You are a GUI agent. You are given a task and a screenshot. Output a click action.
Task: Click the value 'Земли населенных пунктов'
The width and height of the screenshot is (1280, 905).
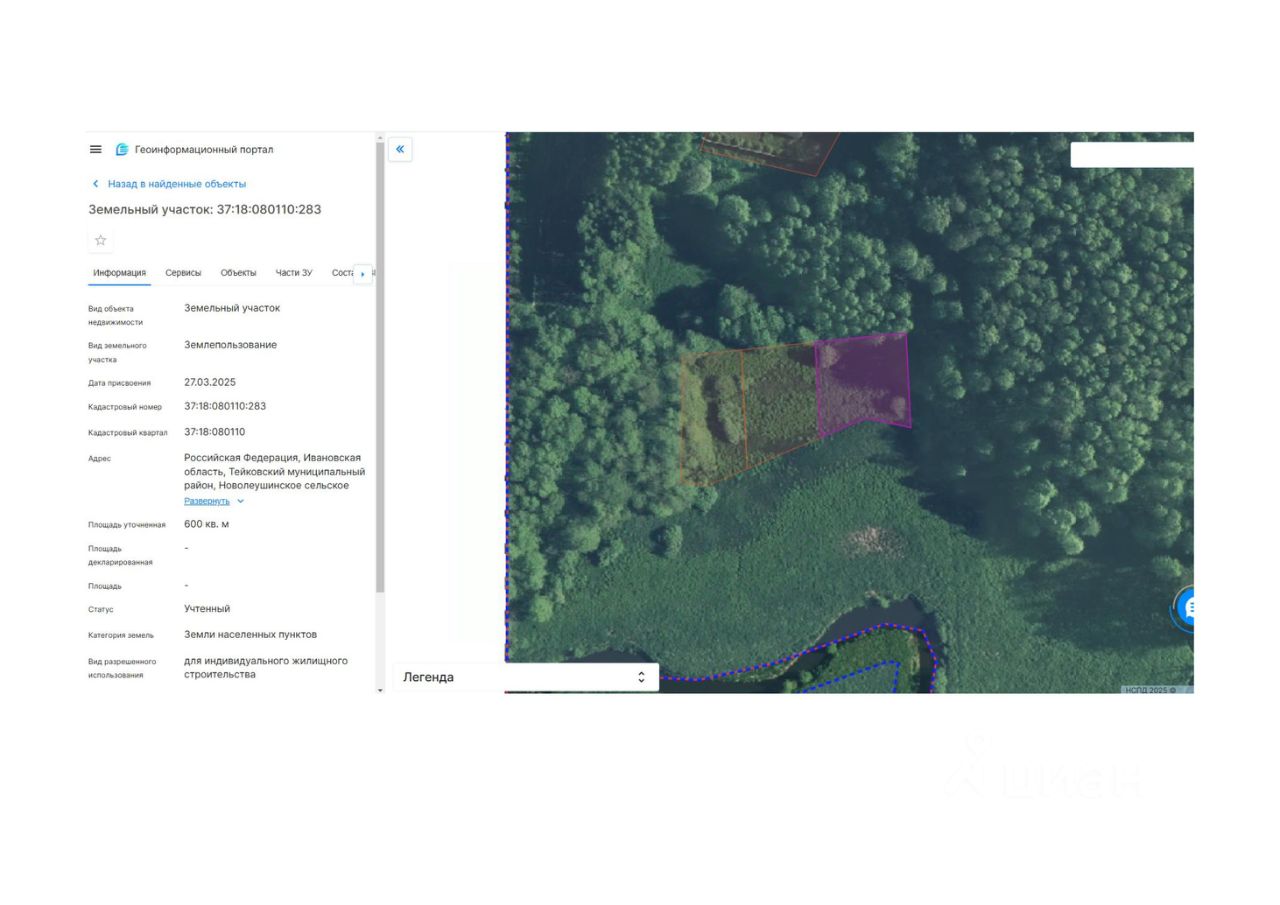[250, 634]
